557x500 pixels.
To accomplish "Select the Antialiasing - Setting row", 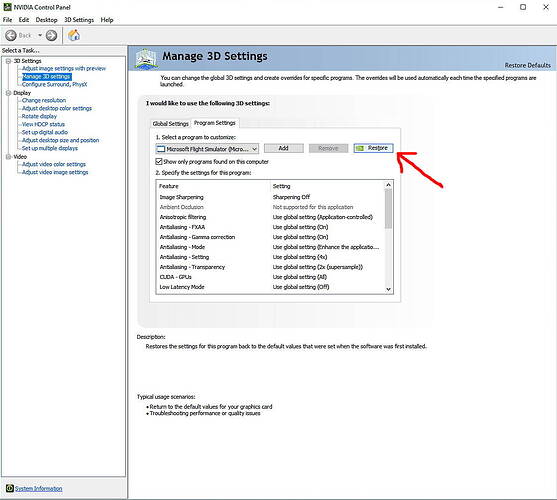I will point(270,257).
